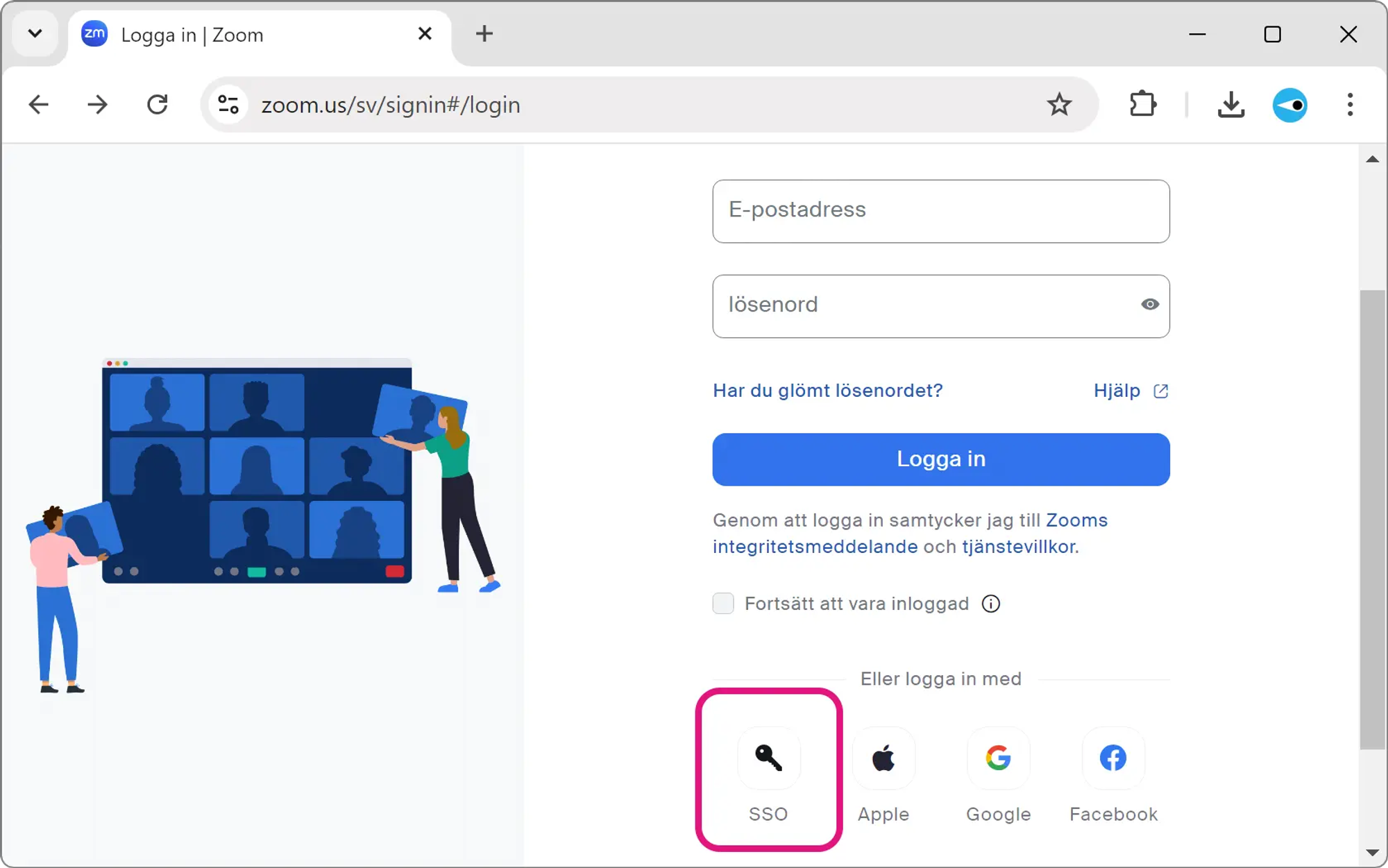The image size is (1388, 868).
Task: Open Har du glömt lösenordet link
Action: 828,391
